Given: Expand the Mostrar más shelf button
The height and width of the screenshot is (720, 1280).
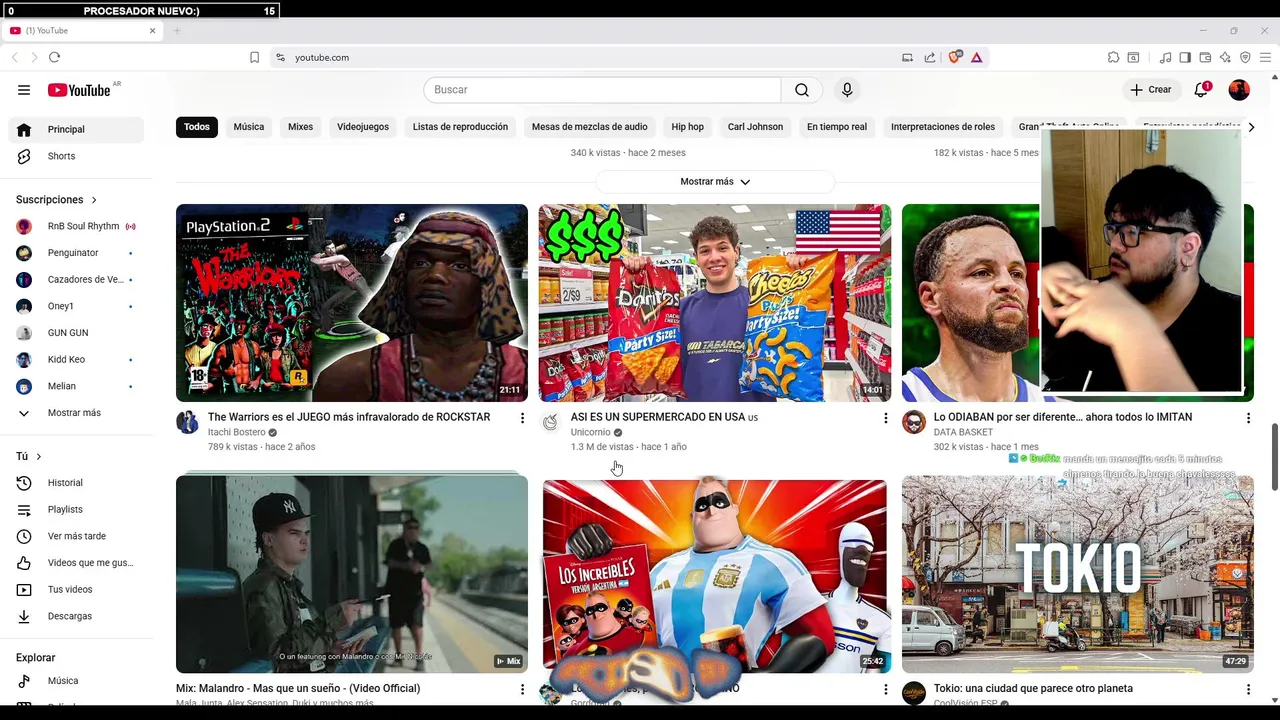Looking at the screenshot, I should click(715, 182).
